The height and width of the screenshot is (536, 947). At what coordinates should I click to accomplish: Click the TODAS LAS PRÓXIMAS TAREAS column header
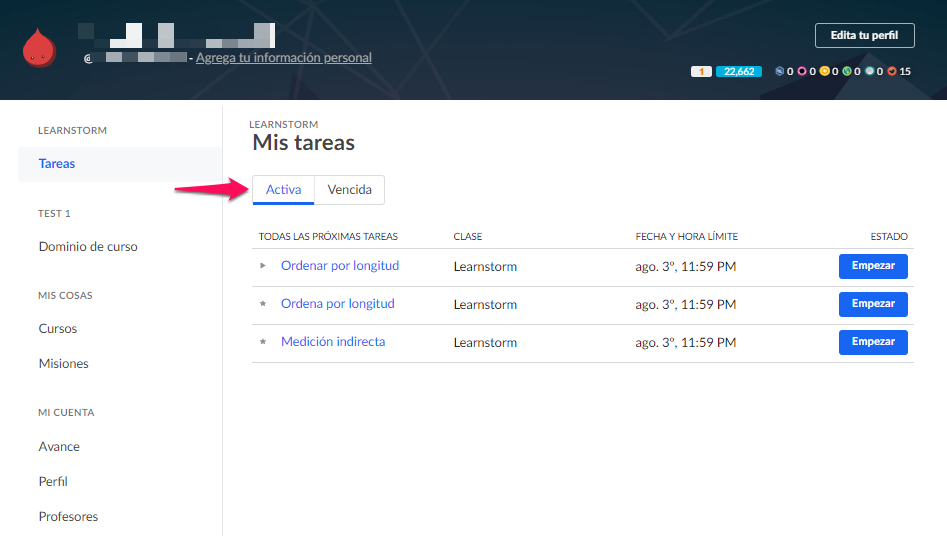point(328,236)
